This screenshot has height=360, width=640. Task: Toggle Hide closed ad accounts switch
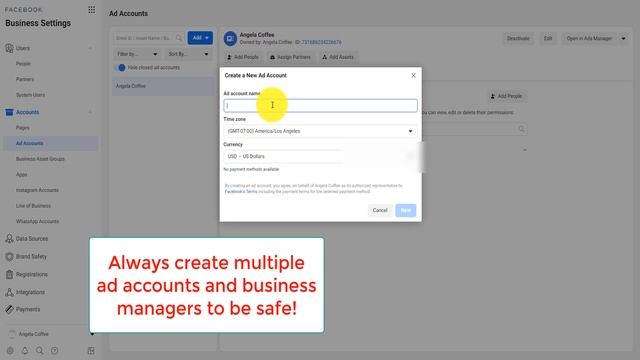point(121,68)
